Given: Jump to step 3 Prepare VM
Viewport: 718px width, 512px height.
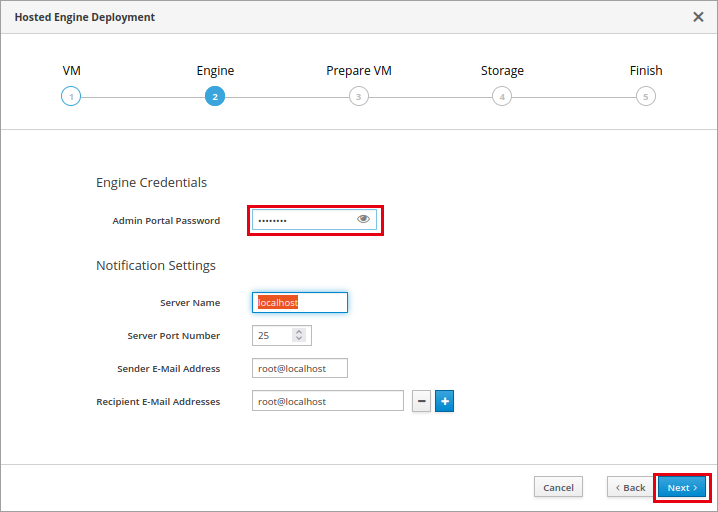Looking at the screenshot, I should click(359, 96).
